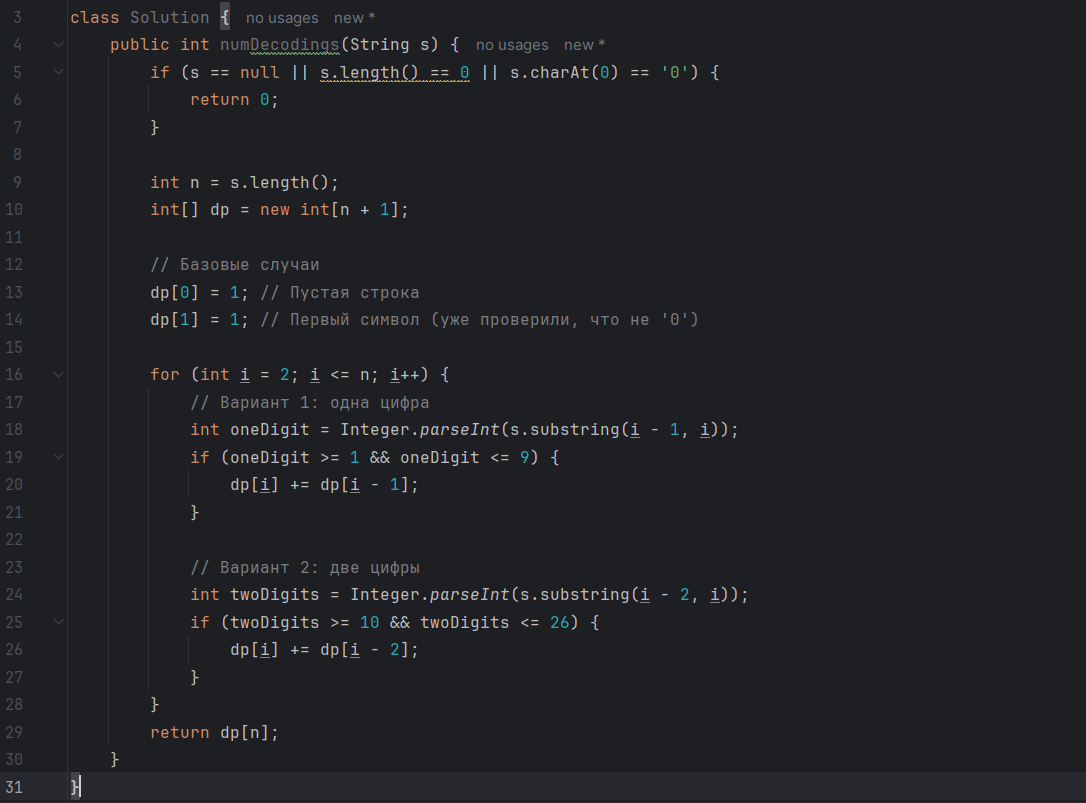Fold the twoDigits if block on line 25

pos(59,622)
